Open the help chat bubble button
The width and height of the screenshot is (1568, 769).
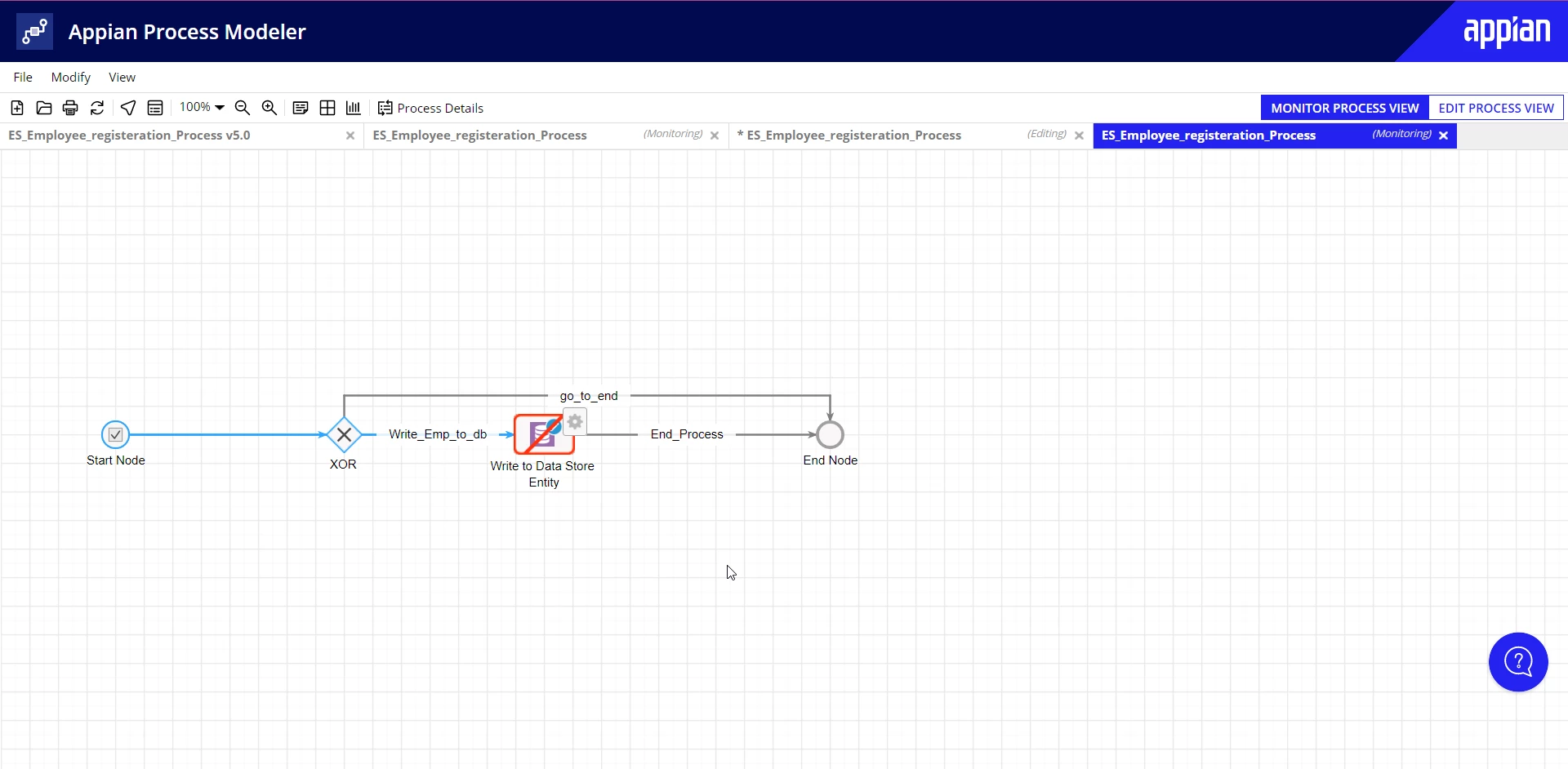point(1518,662)
